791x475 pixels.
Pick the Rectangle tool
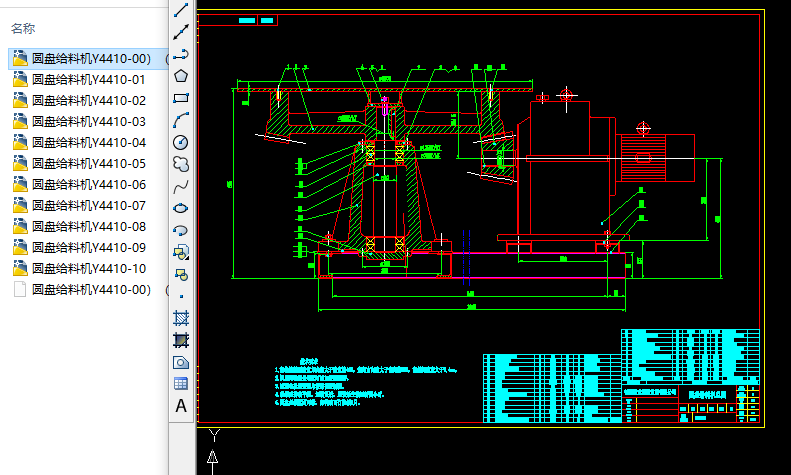(x=181, y=98)
